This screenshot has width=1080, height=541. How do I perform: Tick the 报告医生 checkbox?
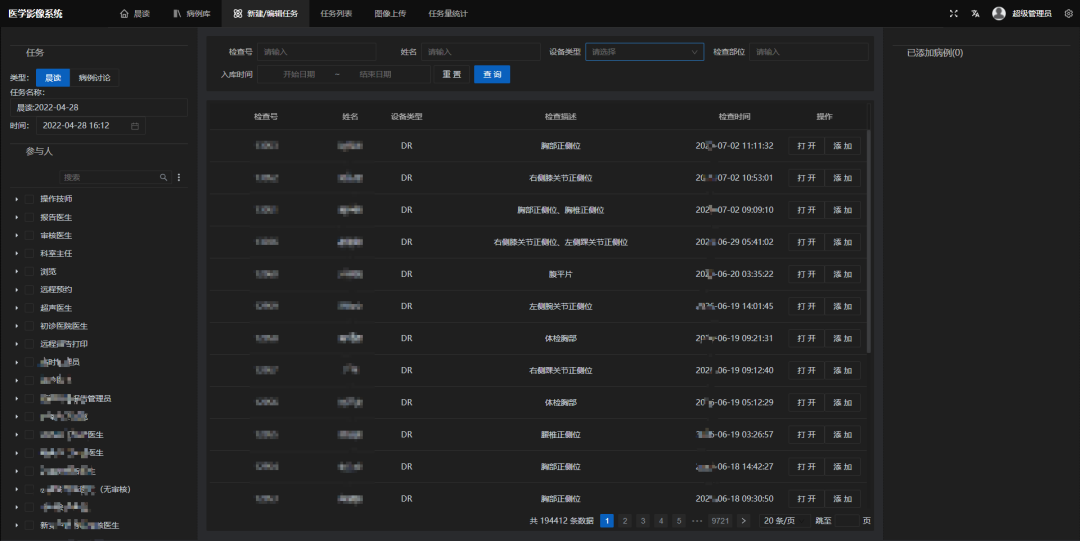30,217
